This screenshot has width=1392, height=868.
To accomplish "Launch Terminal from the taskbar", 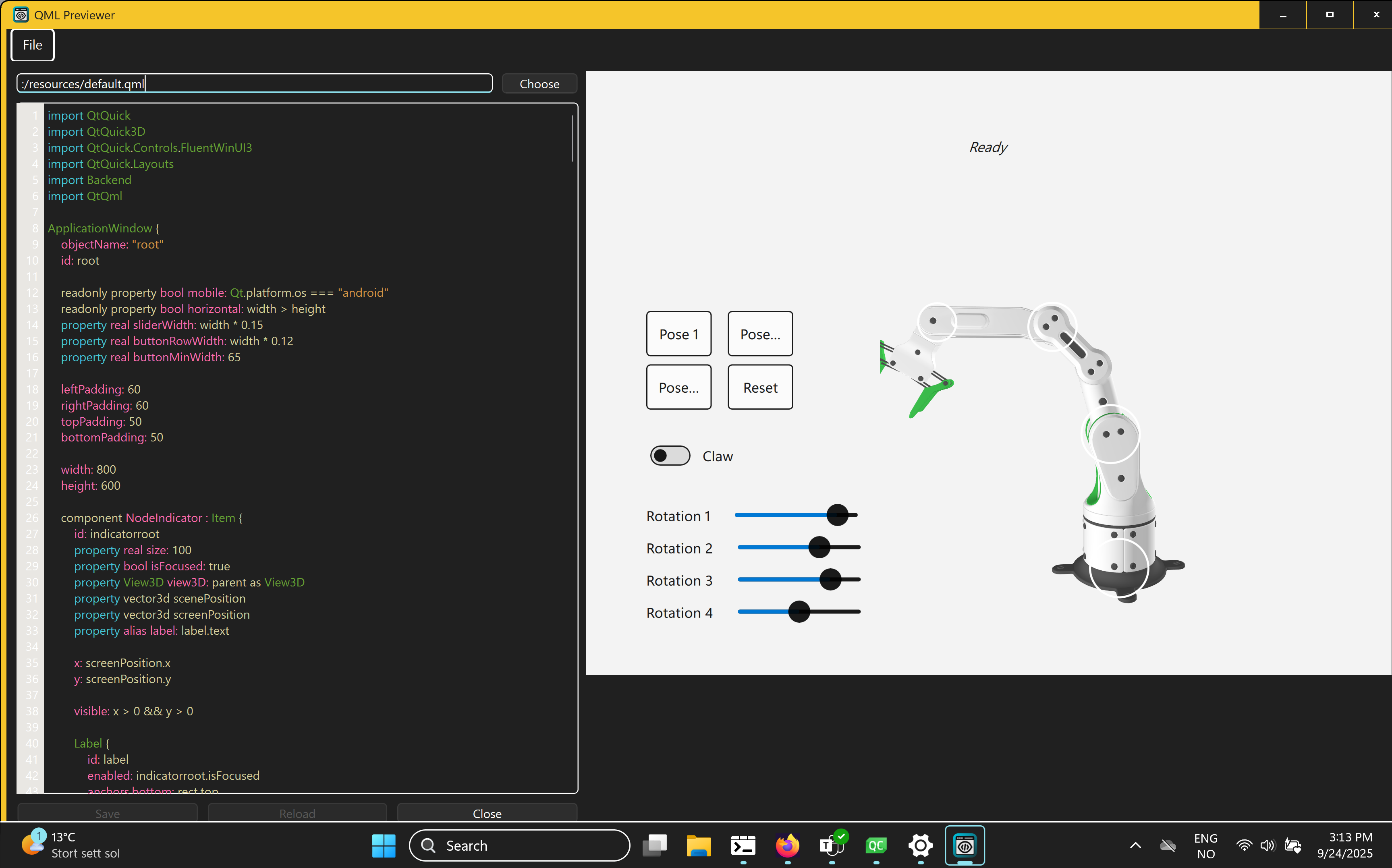I will (743, 845).
